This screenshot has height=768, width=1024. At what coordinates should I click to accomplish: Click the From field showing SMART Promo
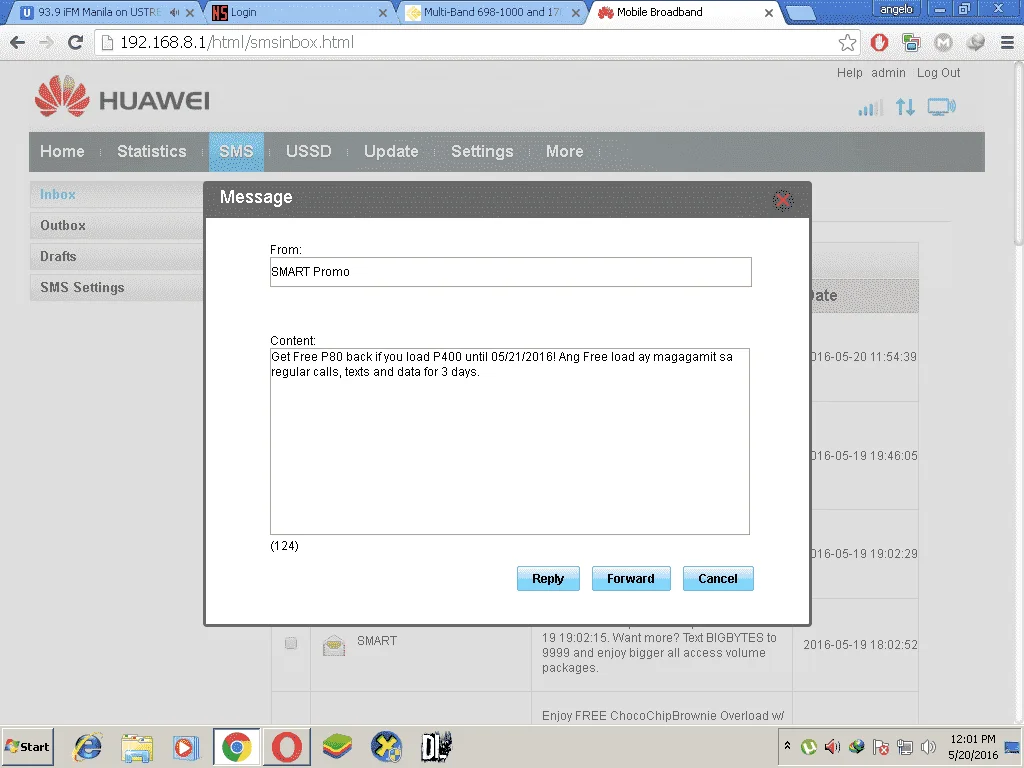click(511, 272)
